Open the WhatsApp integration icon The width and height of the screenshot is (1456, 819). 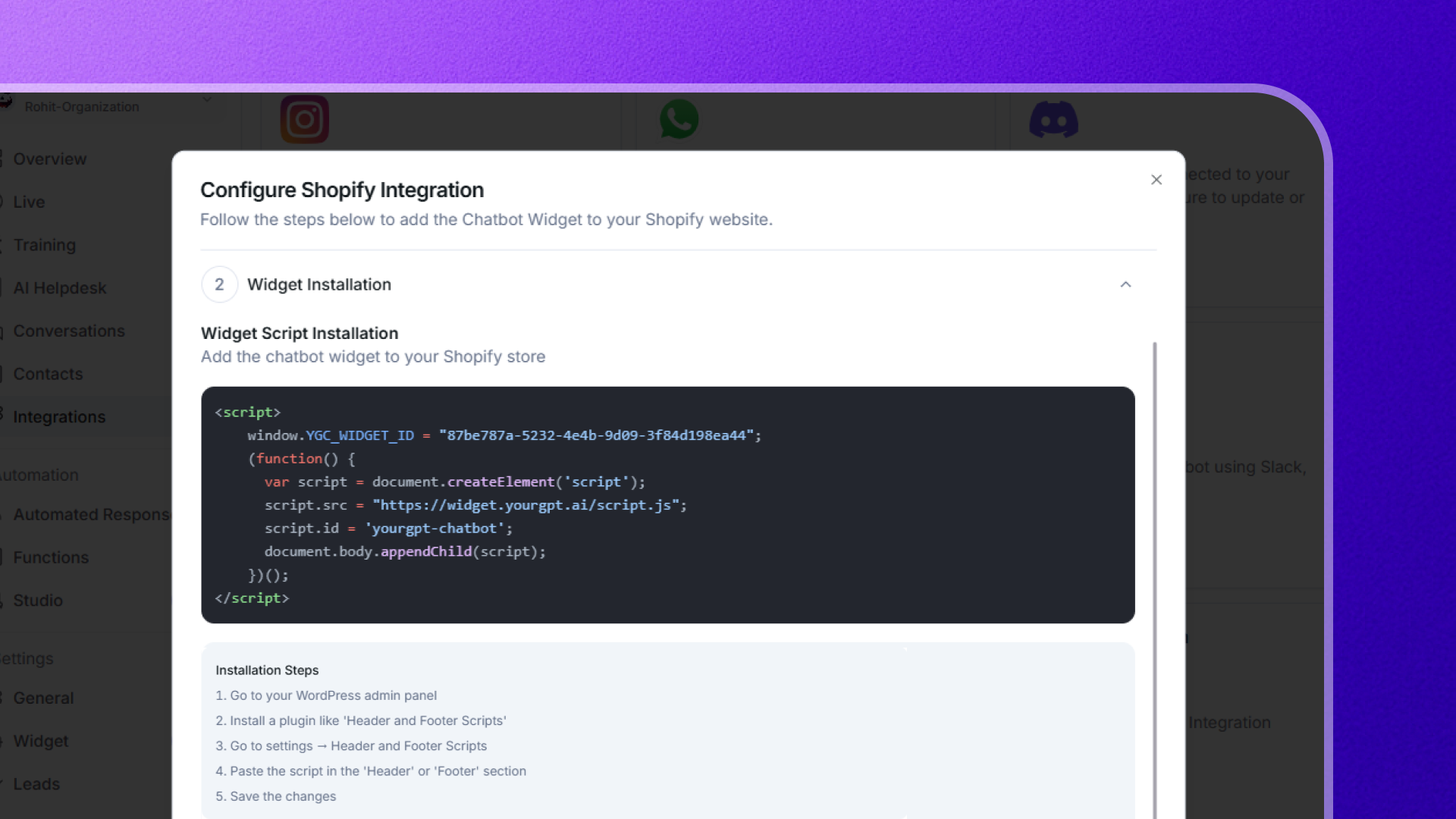click(x=679, y=119)
